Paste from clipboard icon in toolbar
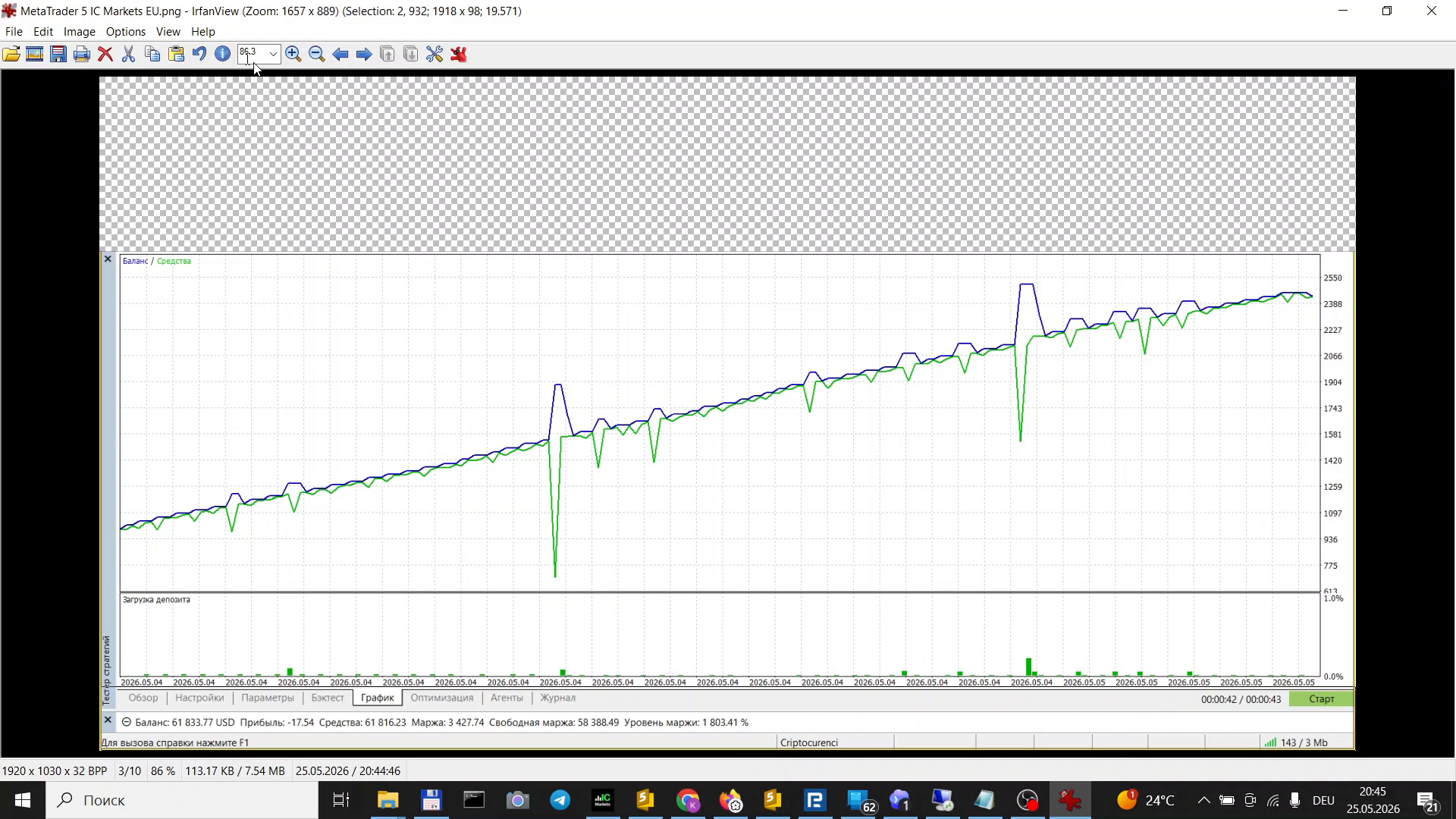Screen dimensions: 1456x819 point(176,54)
